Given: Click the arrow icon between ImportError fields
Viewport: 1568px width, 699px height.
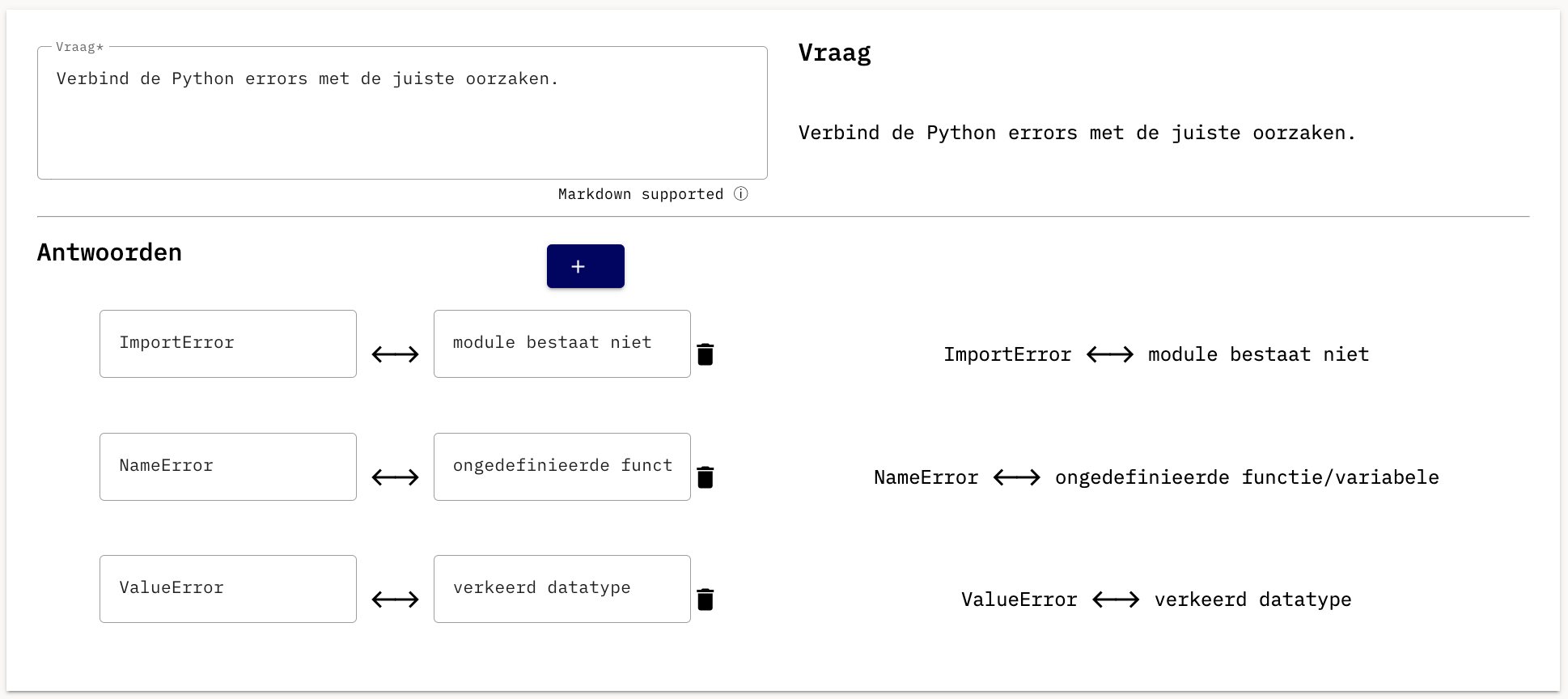Looking at the screenshot, I should [395, 354].
